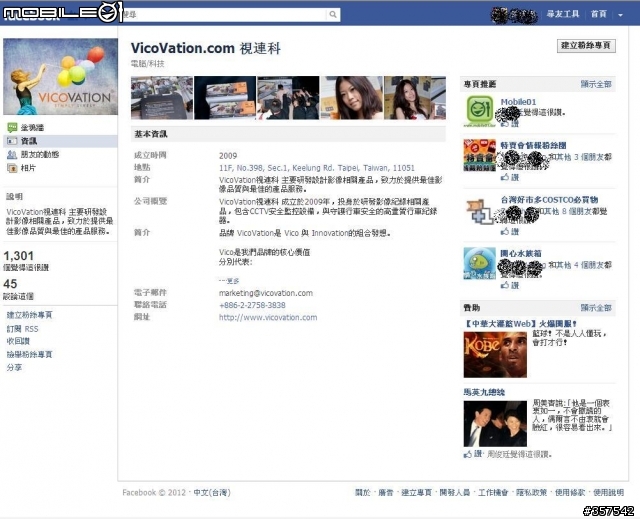Open the 馬英九總統 ad title
The height and width of the screenshot is (519, 640).
(484, 393)
